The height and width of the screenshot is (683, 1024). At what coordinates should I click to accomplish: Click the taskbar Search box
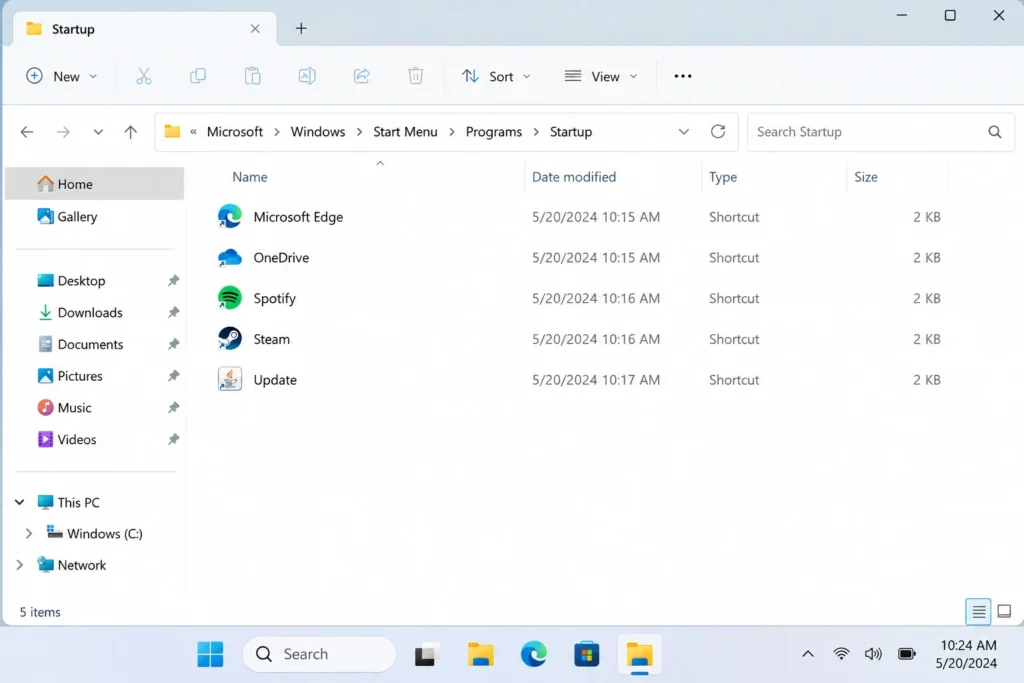(319, 654)
